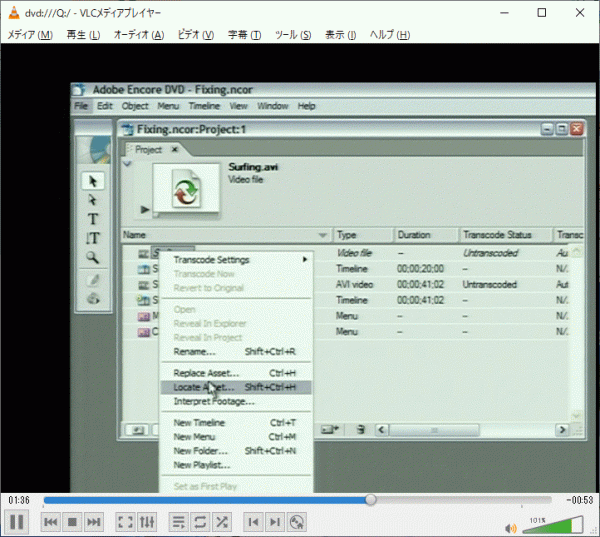Click the seek bar handle
The width and height of the screenshot is (600, 537).
[x=370, y=499]
